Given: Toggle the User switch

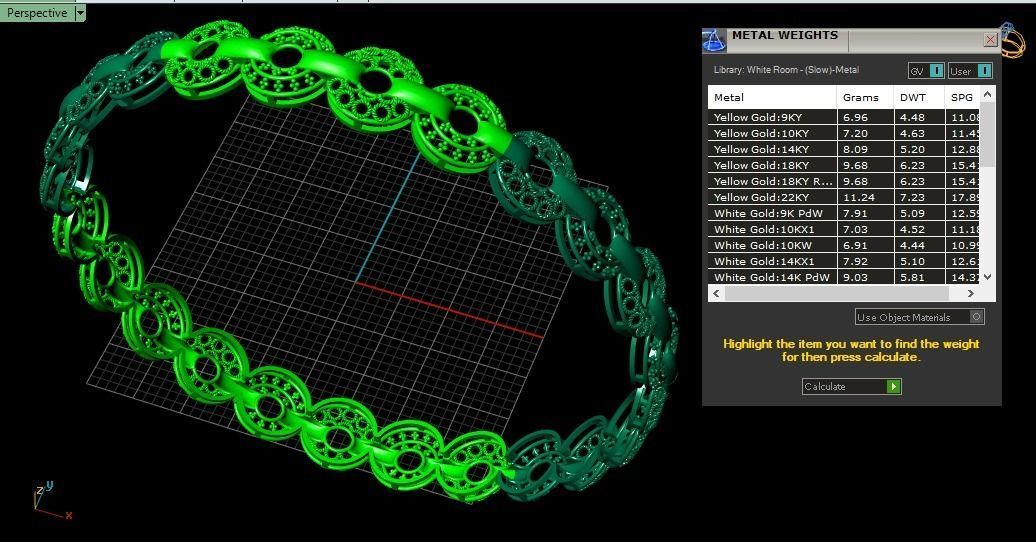Looking at the screenshot, I should [x=970, y=71].
